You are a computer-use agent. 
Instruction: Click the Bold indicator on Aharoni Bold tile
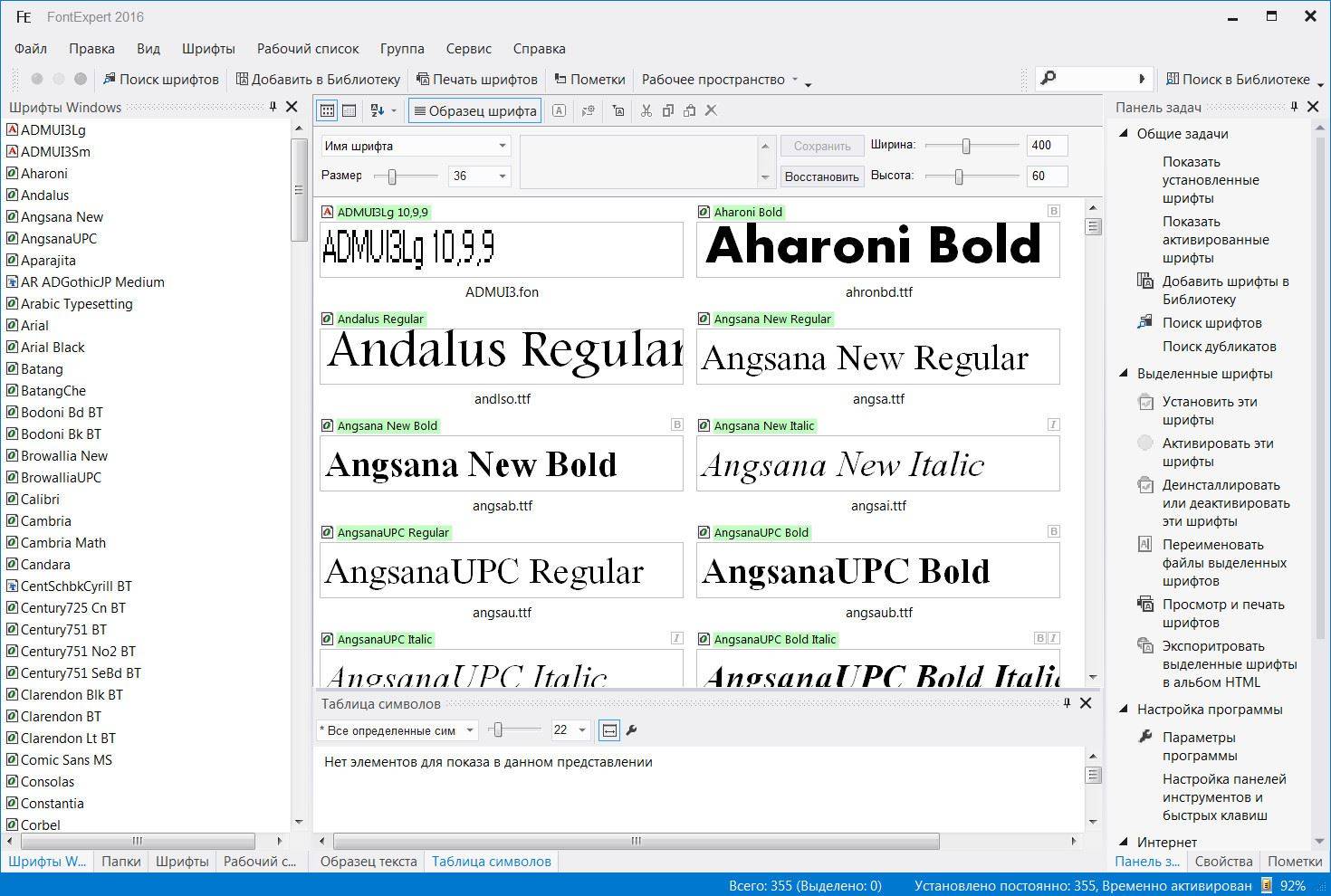[1053, 211]
